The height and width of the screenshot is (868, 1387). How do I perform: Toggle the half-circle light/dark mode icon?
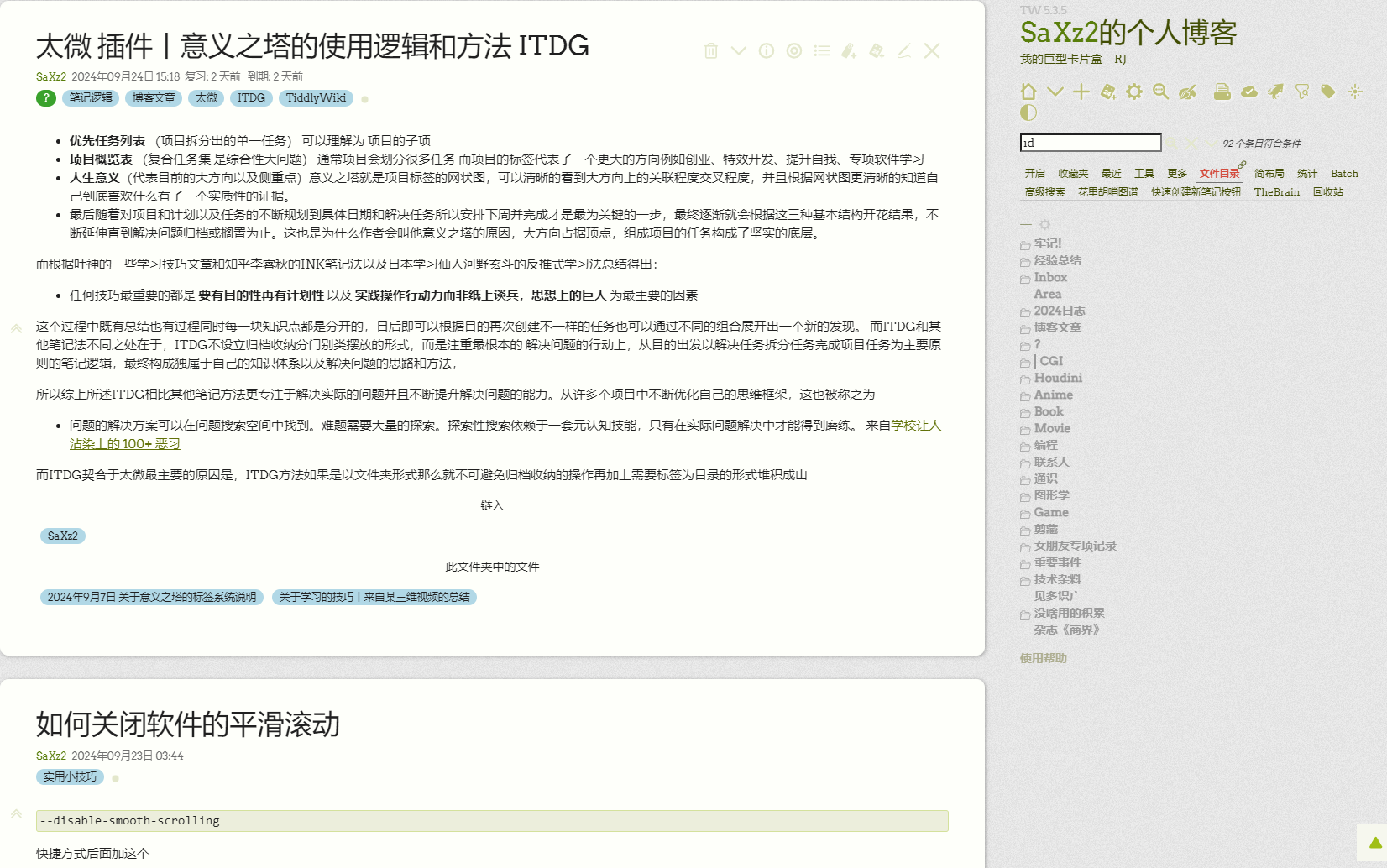[x=1028, y=112]
